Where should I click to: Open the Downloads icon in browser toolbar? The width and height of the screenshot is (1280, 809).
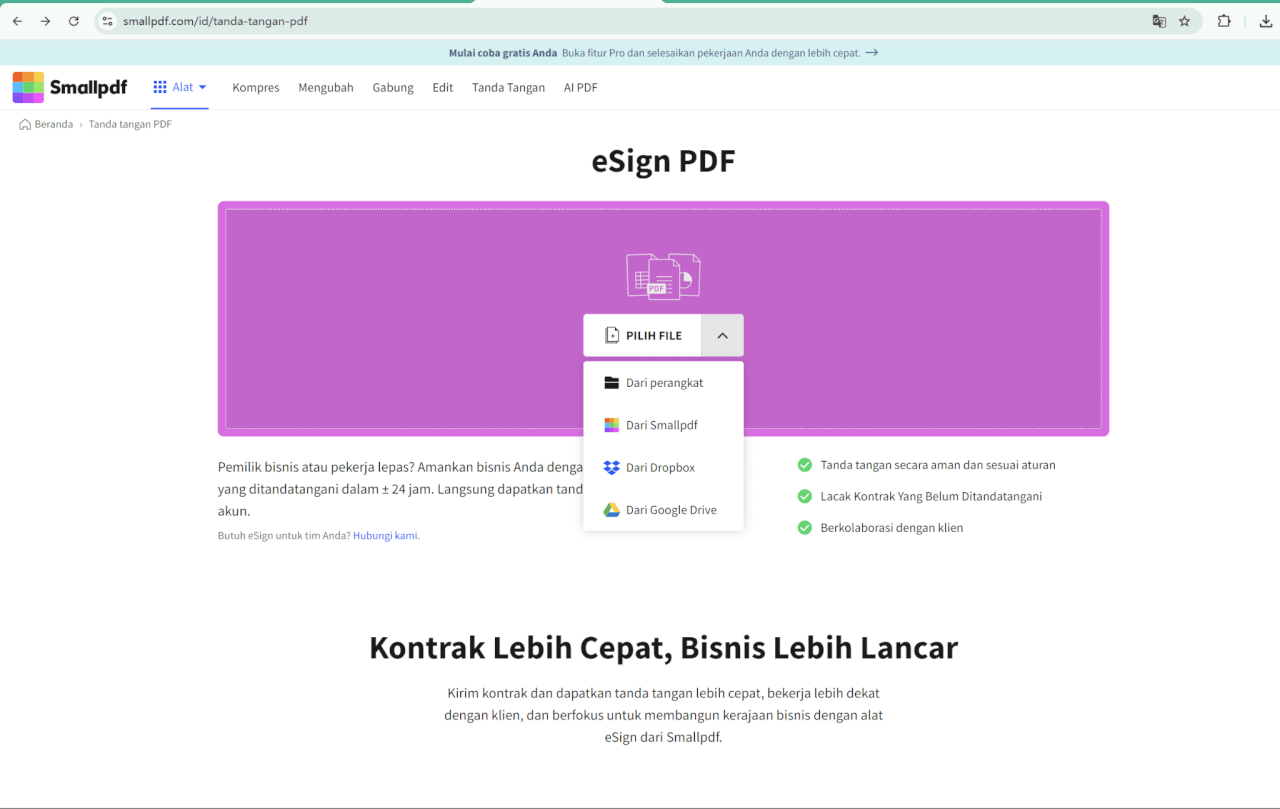click(1264, 20)
